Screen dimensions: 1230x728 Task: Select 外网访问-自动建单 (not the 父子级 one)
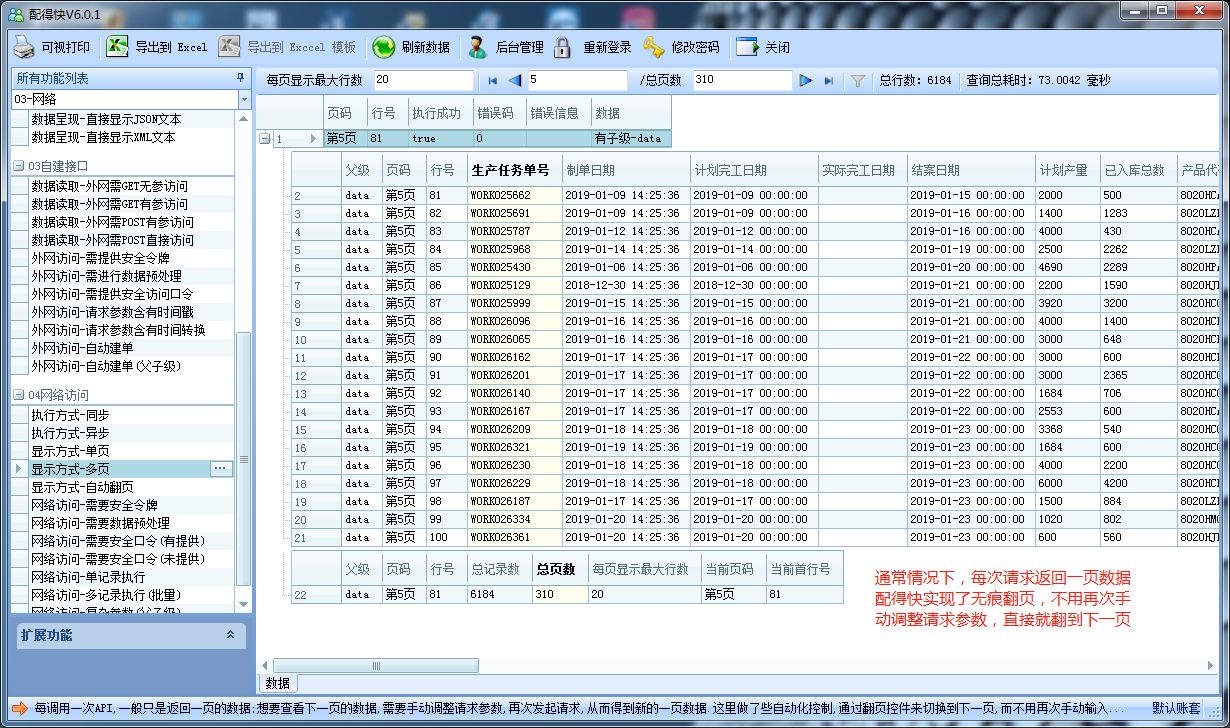click(82, 348)
